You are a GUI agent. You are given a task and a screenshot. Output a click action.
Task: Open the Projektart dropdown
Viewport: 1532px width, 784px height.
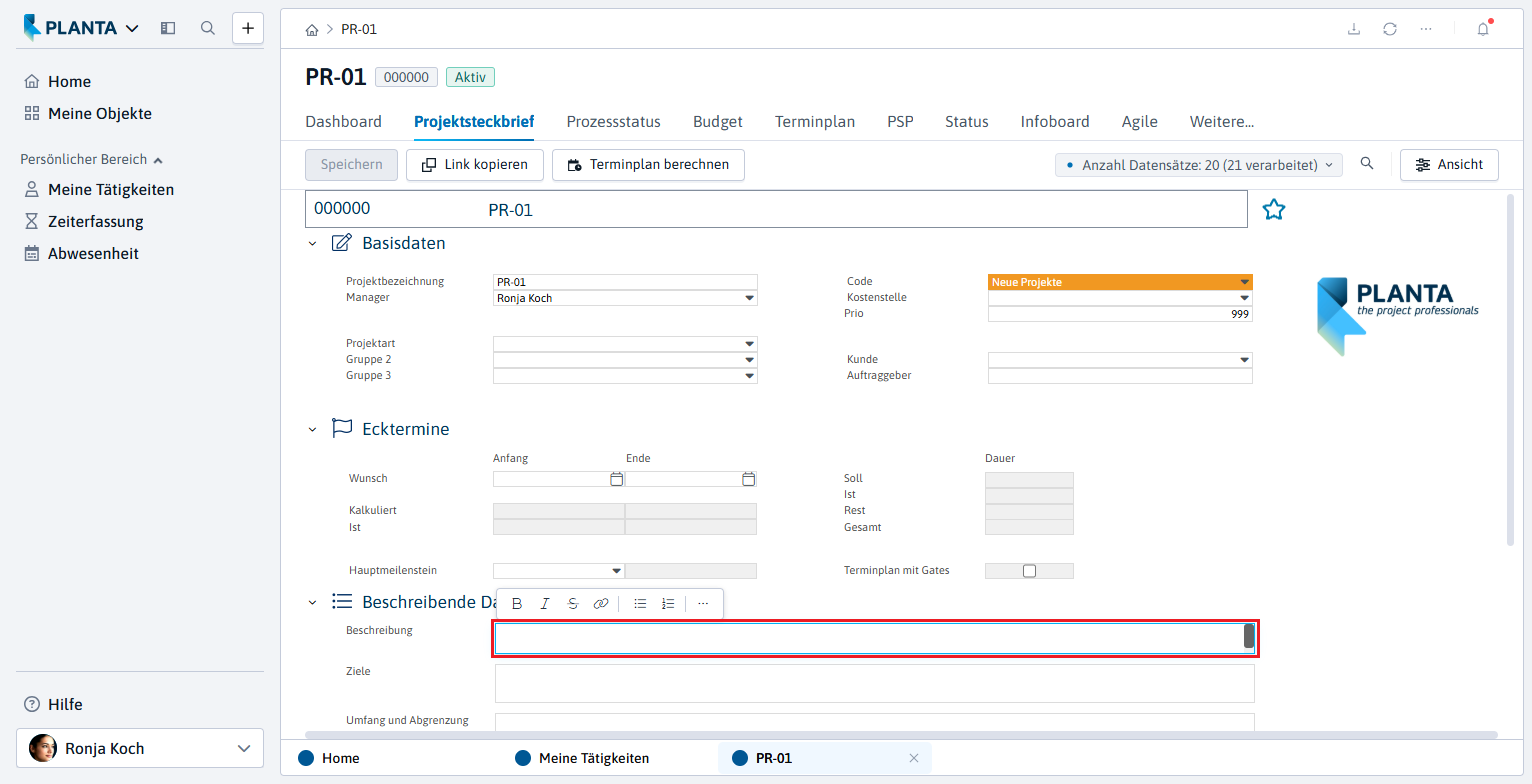click(x=750, y=344)
